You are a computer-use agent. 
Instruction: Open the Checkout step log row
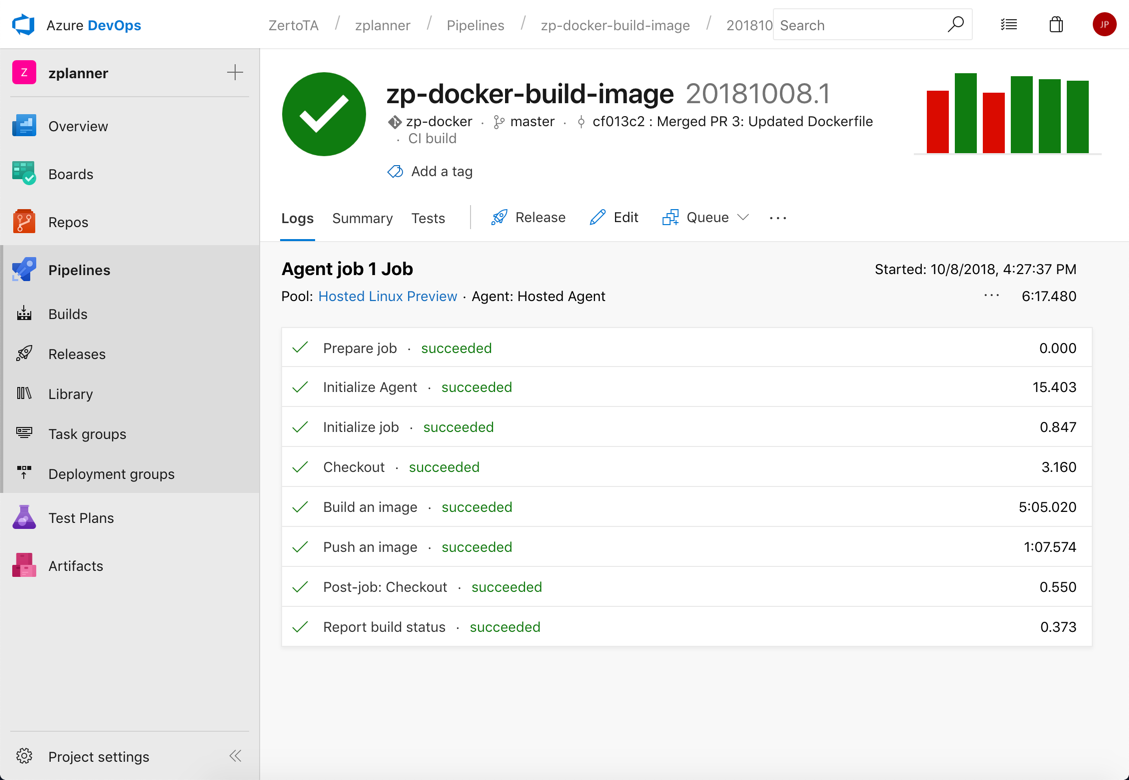687,467
